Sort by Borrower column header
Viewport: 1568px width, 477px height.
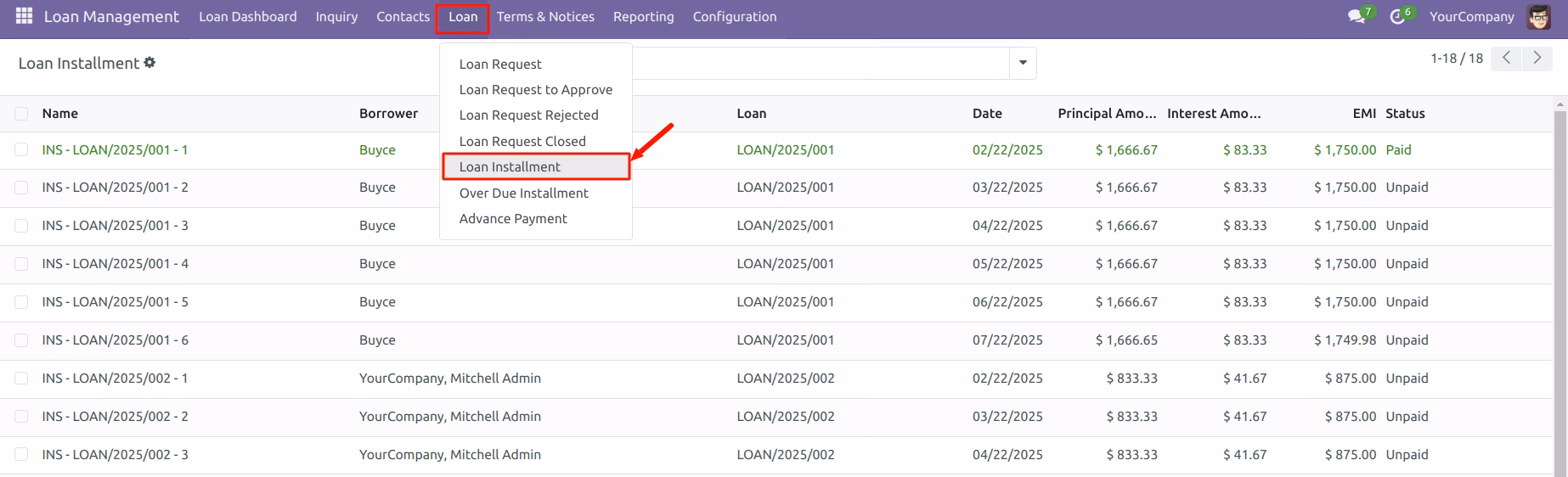point(388,114)
